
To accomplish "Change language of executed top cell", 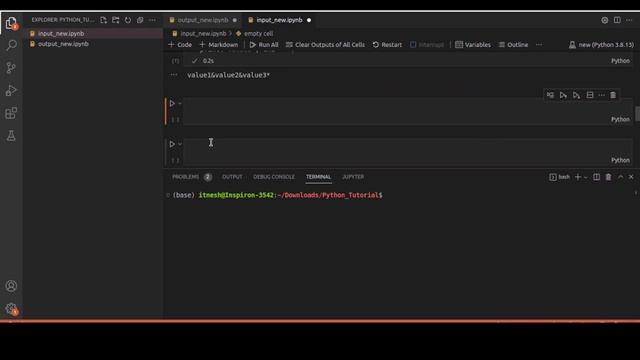I will point(620,61).
